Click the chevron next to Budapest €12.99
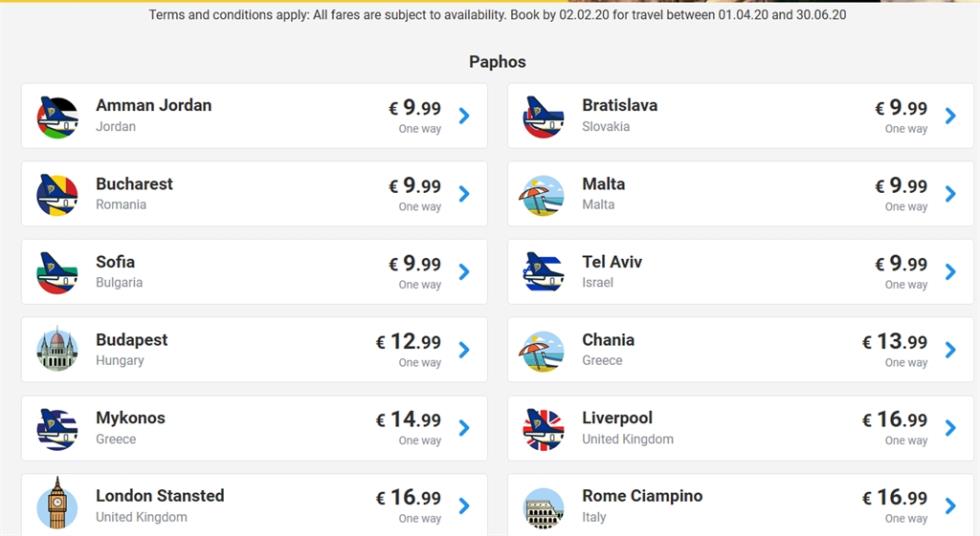The image size is (980, 536). (x=464, y=350)
